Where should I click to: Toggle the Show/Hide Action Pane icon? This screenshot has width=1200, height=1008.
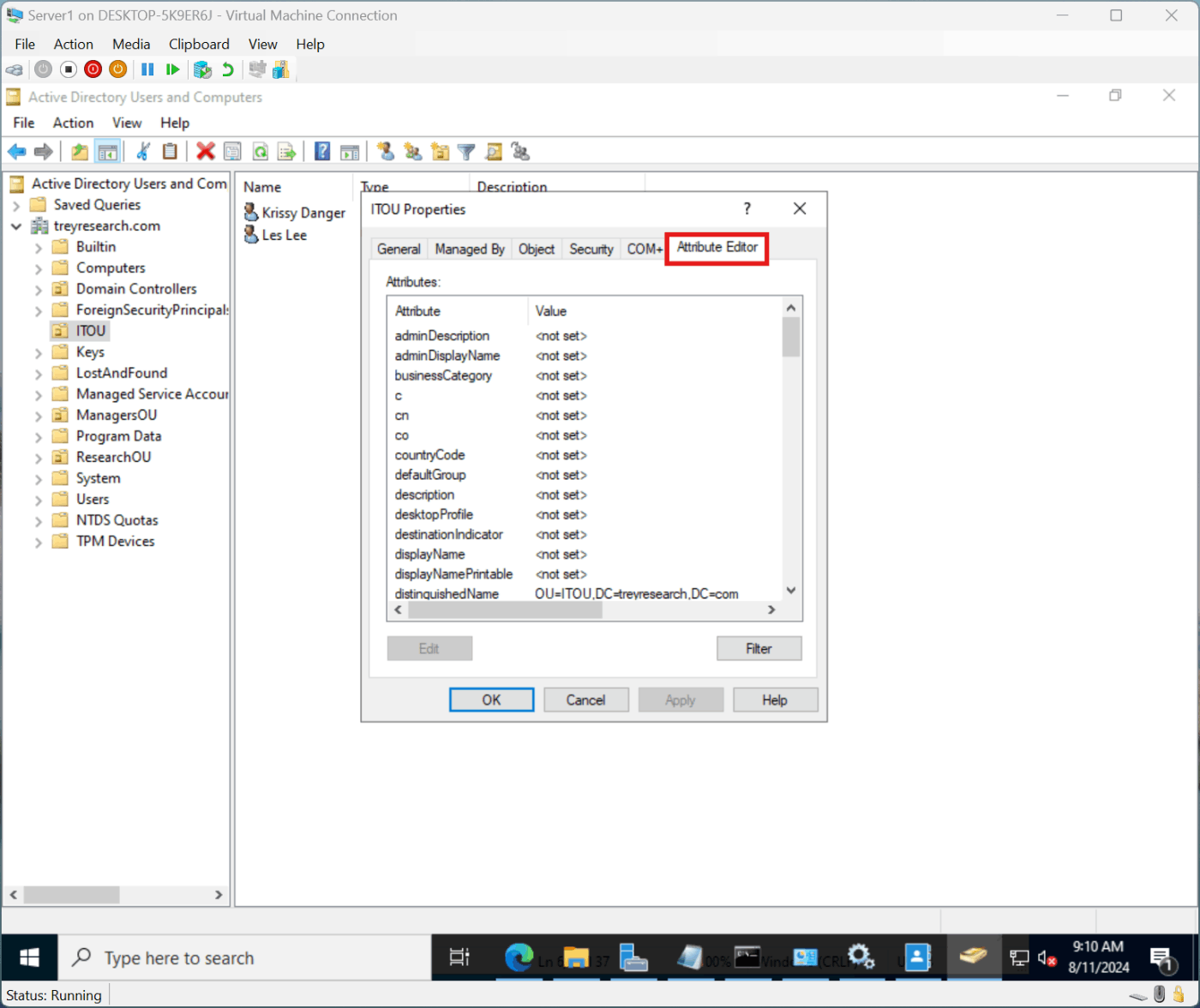pyautogui.click(x=350, y=153)
